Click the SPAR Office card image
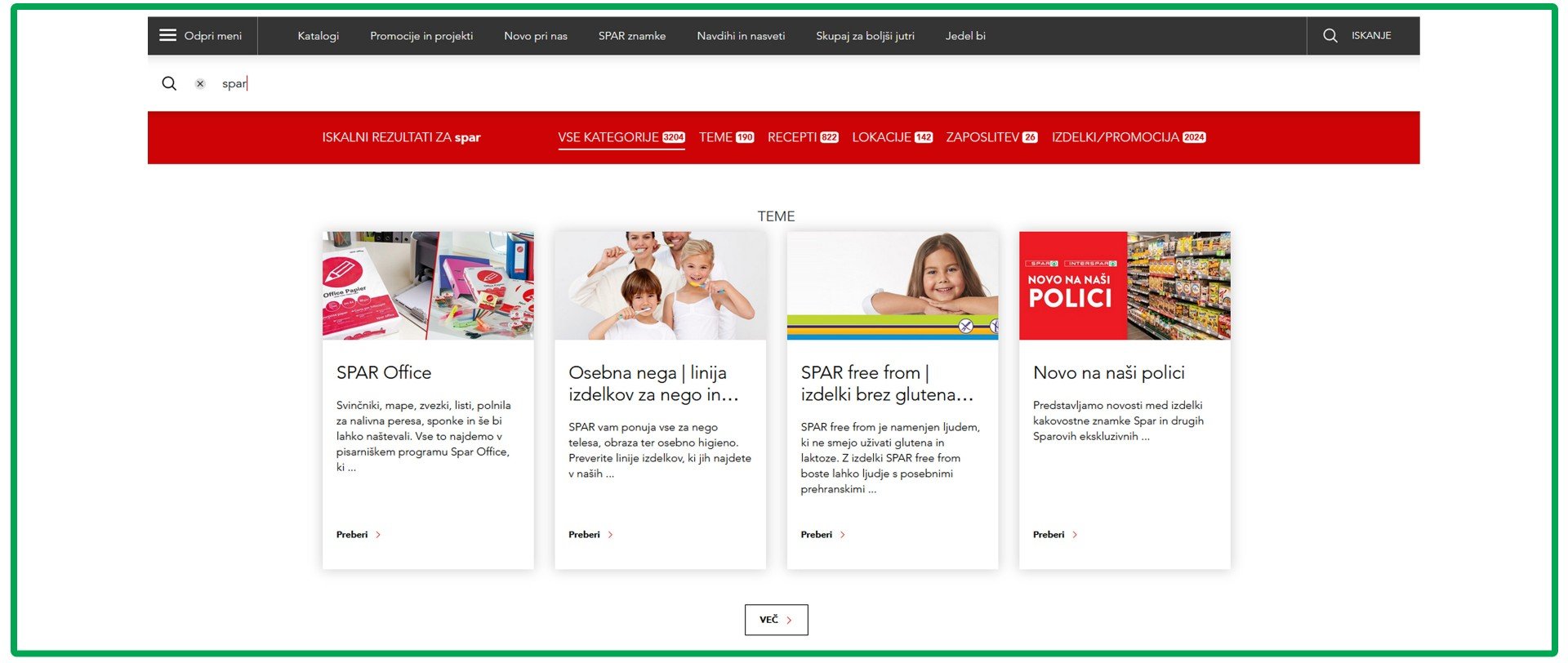This screenshot has width=1568, height=663. coord(428,286)
